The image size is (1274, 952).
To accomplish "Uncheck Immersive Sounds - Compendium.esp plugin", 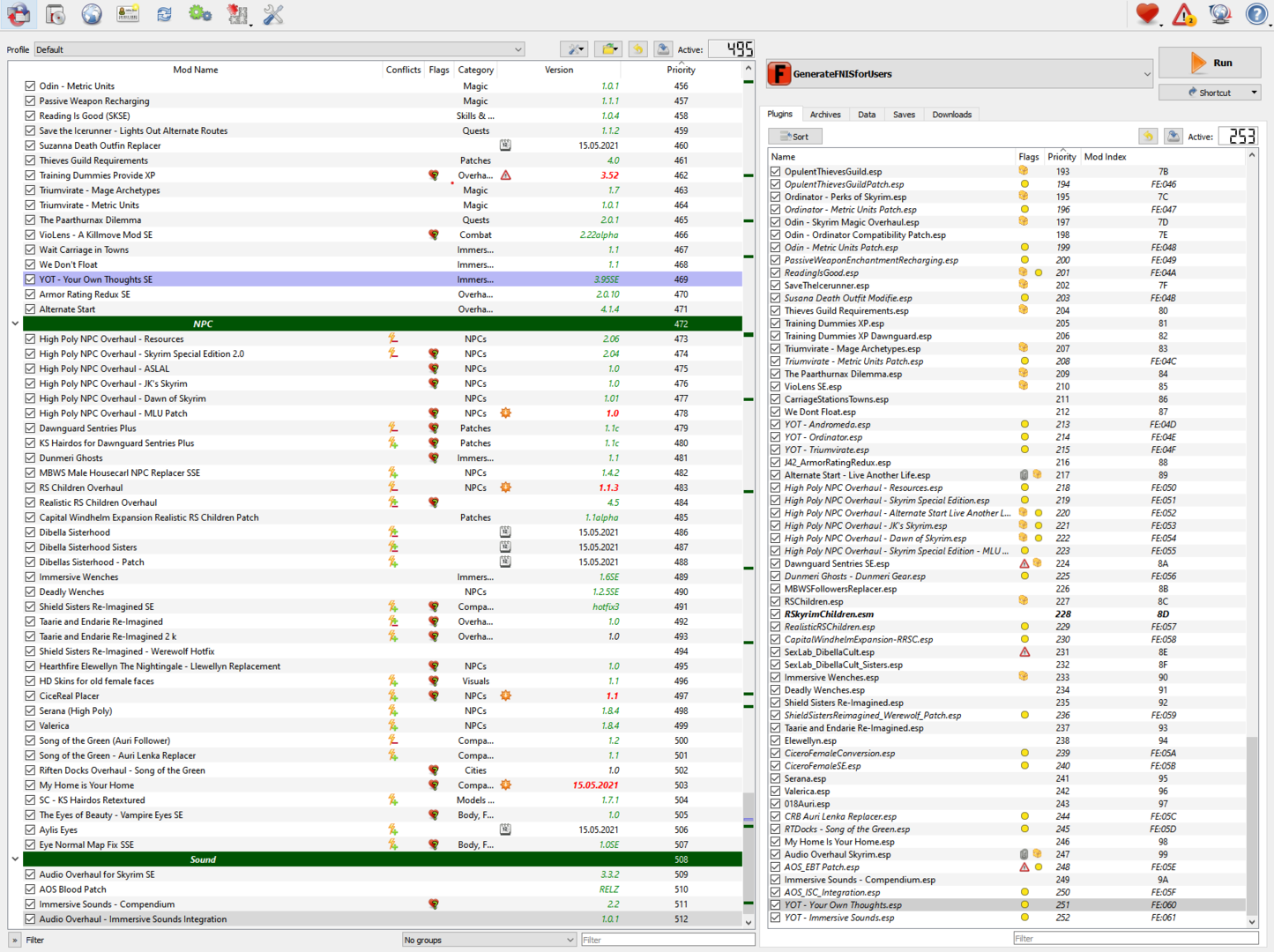I will (776, 880).
